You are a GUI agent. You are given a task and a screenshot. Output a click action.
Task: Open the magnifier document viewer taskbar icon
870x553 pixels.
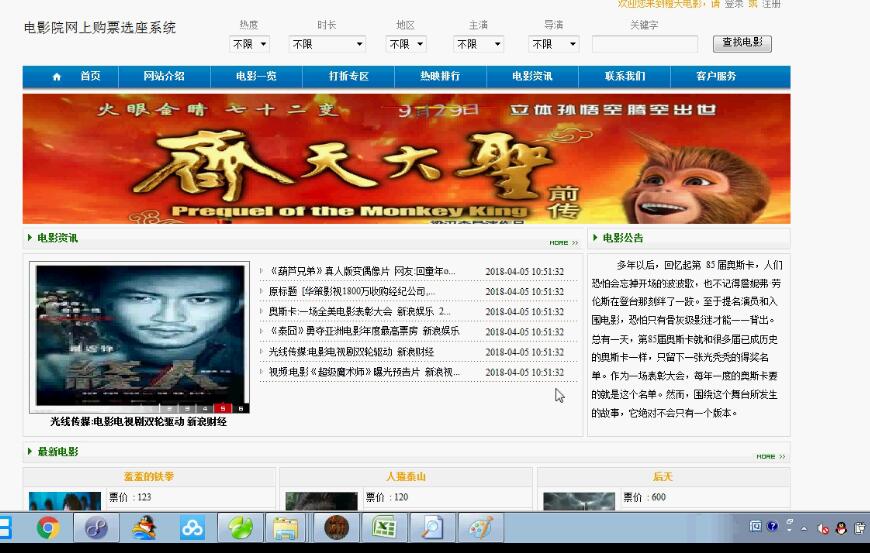tap(432, 527)
